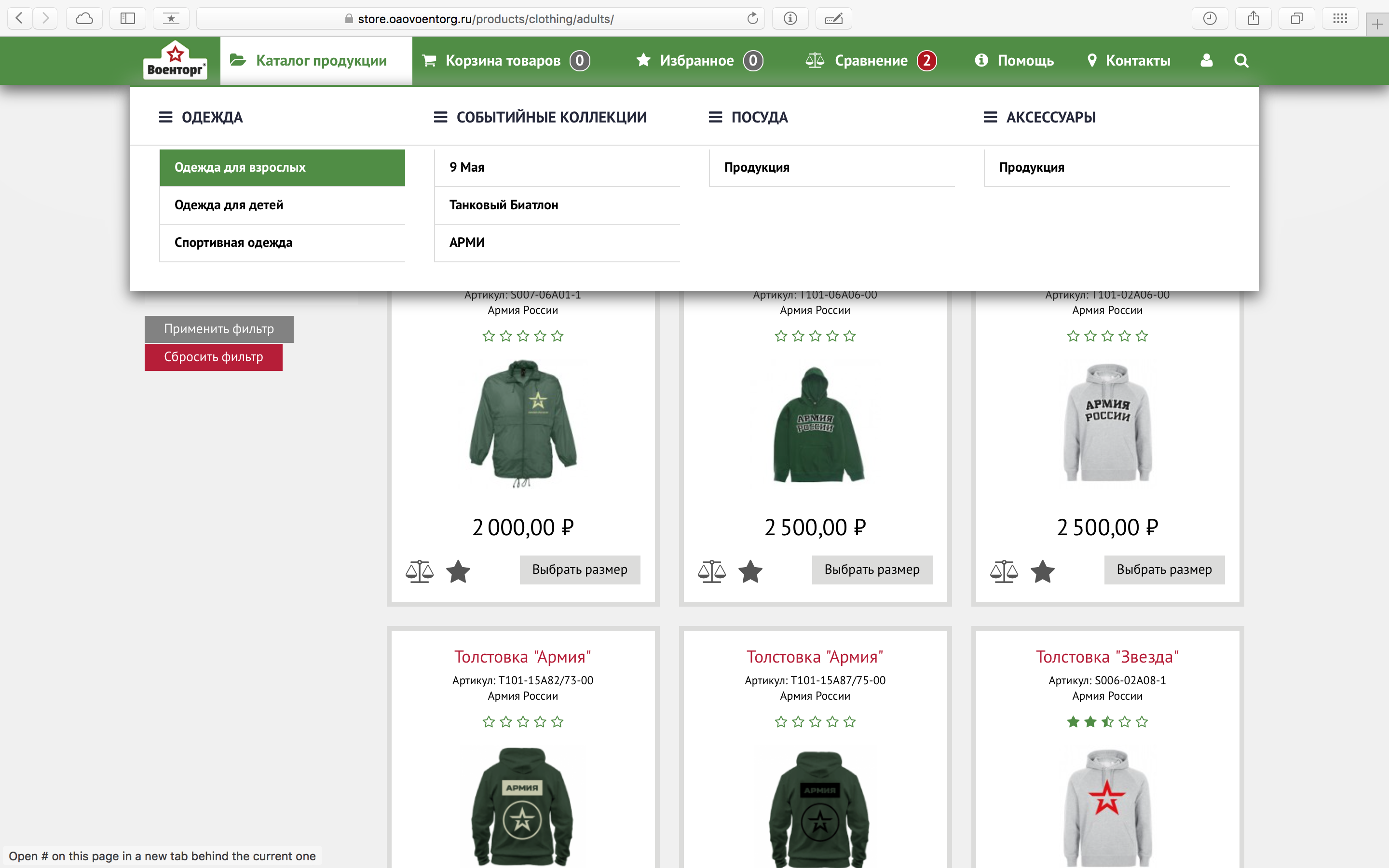This screenshot has width=1389, height=868.
Task: Open Сравнение comparison page
Action: tap(871, 60)
